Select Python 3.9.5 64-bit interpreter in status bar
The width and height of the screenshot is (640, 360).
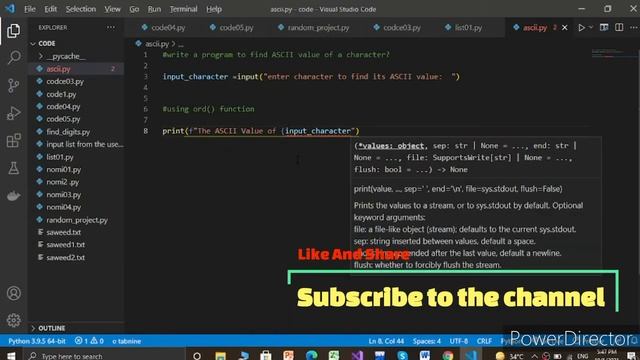coord(37,341)
